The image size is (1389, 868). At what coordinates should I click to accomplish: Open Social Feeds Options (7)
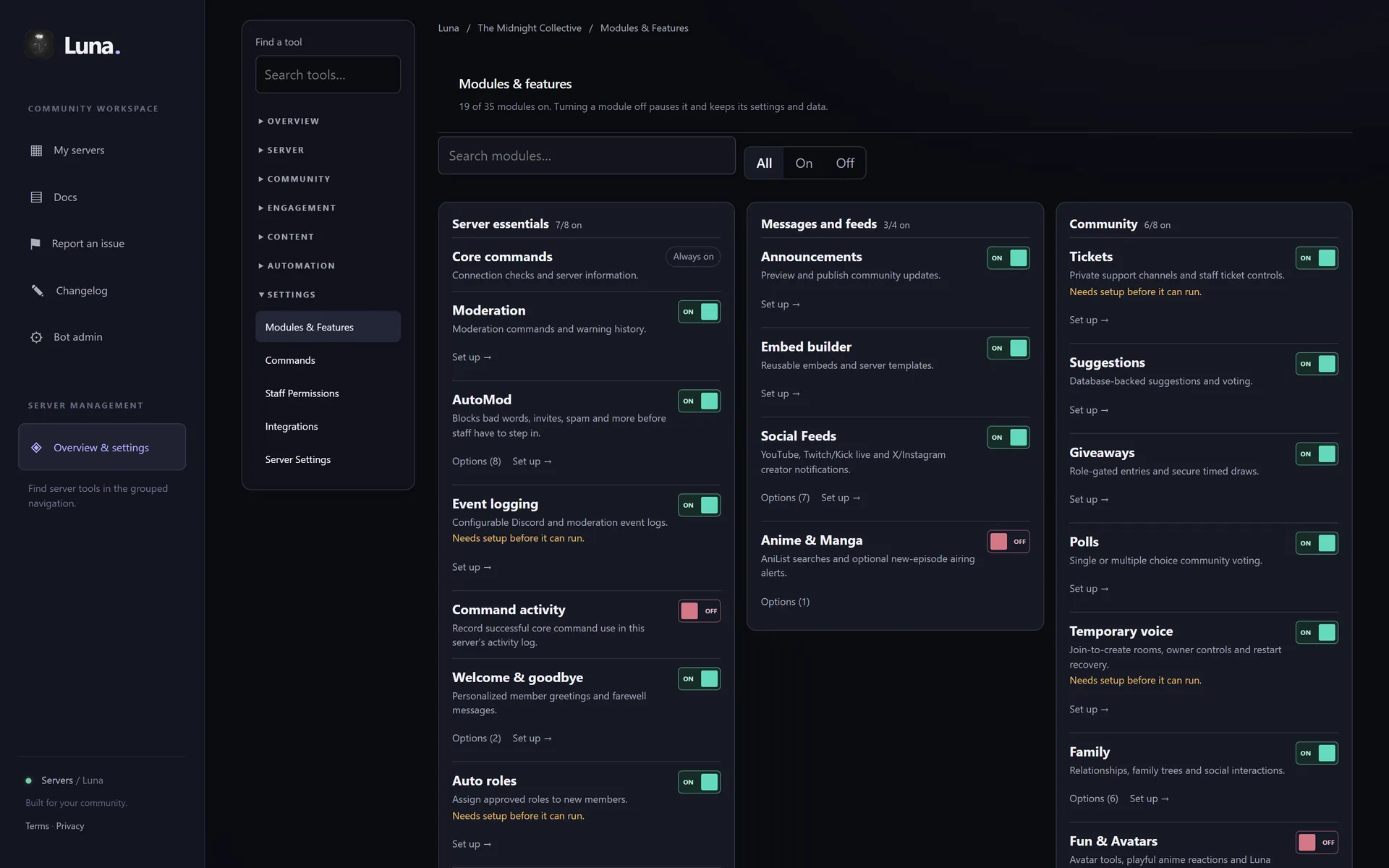pyautogui.click(x=785, y=498)
